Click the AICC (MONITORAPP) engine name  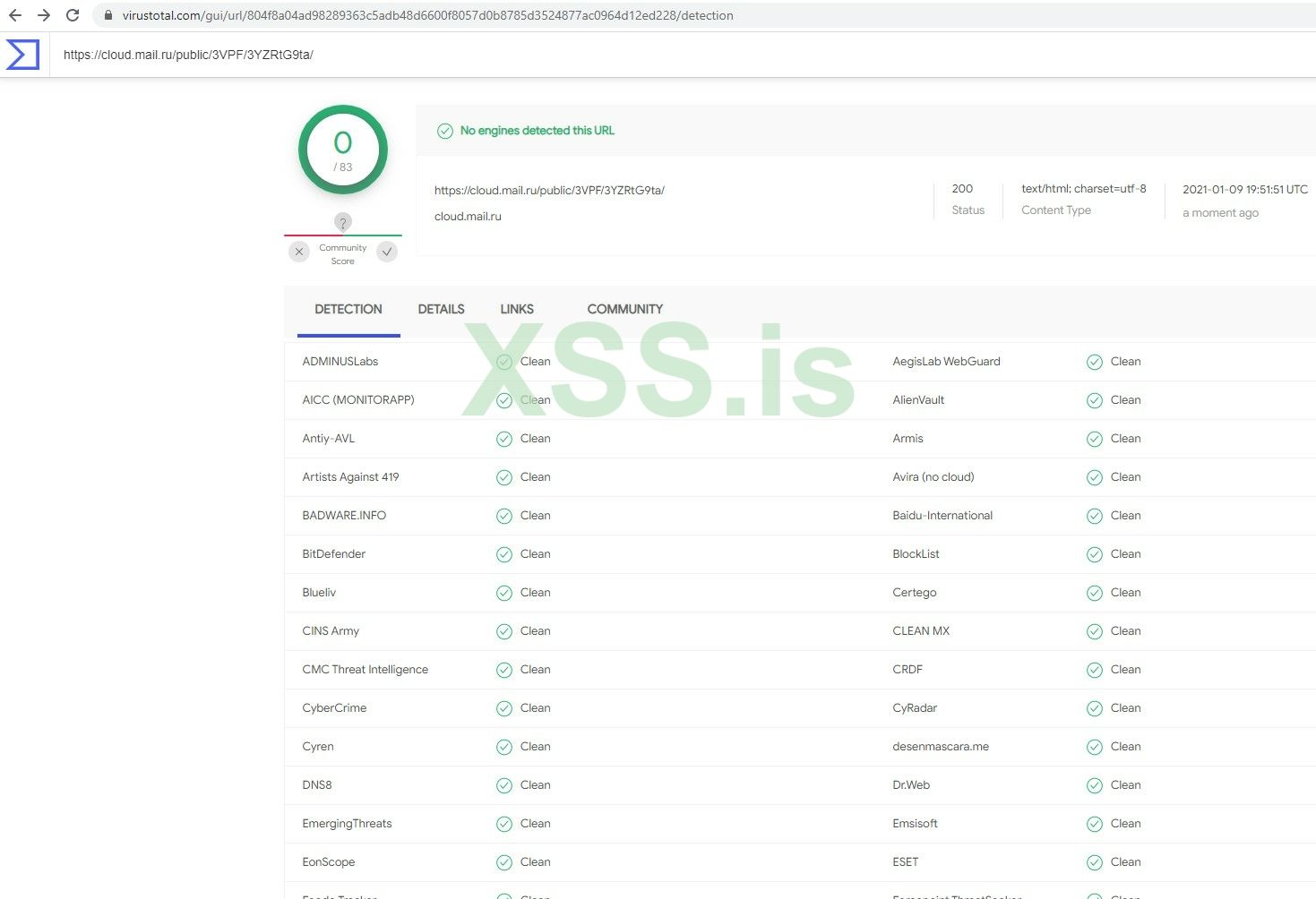pyautogui.click(x=358, y=400)
